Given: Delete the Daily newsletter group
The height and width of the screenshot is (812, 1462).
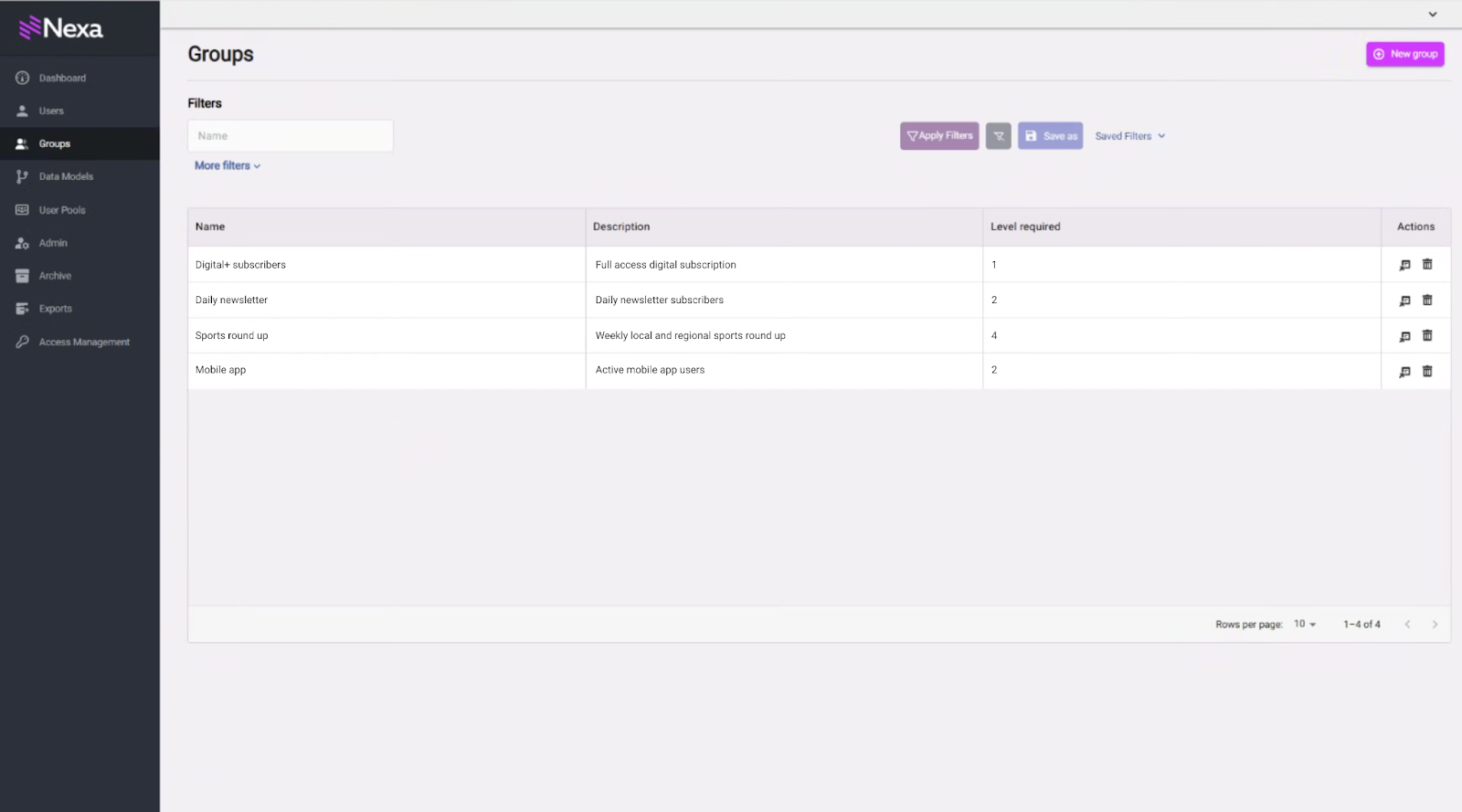Looking at the screenshot, I should (1427, 301).
